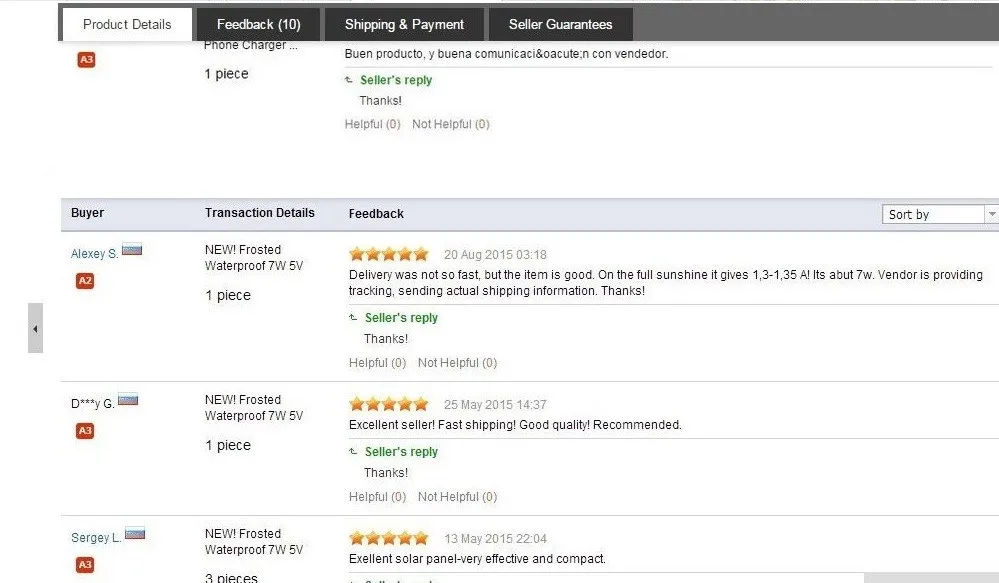Click the flag icon beside Sergey L.
The height and width of the screenshot is (583, 999).
134,534
